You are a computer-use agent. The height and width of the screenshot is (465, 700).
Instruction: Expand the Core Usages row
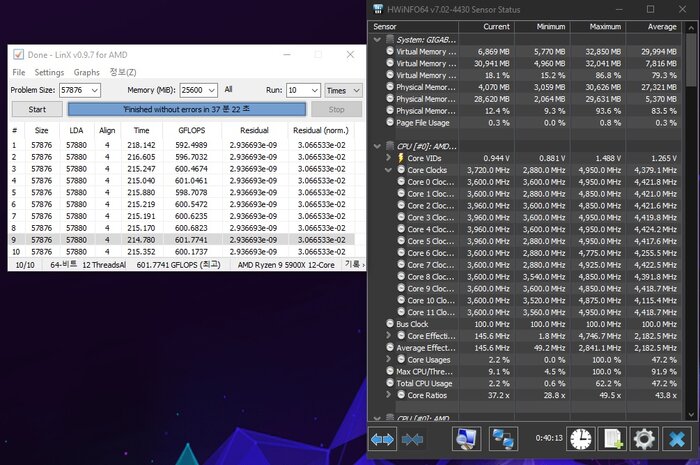point(388,359)
